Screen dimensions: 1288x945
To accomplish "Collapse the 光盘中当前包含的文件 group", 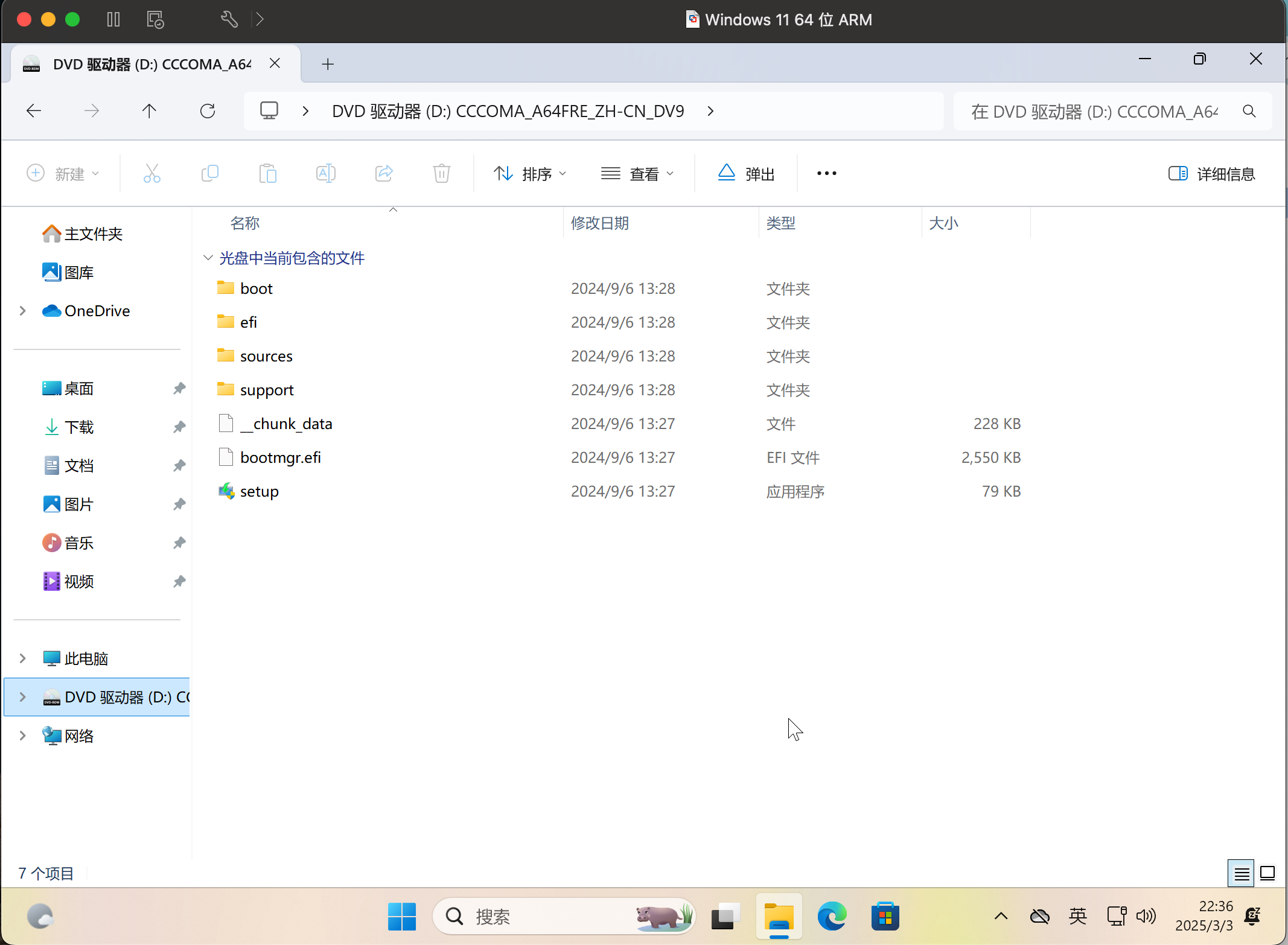I will coord(208,258).
